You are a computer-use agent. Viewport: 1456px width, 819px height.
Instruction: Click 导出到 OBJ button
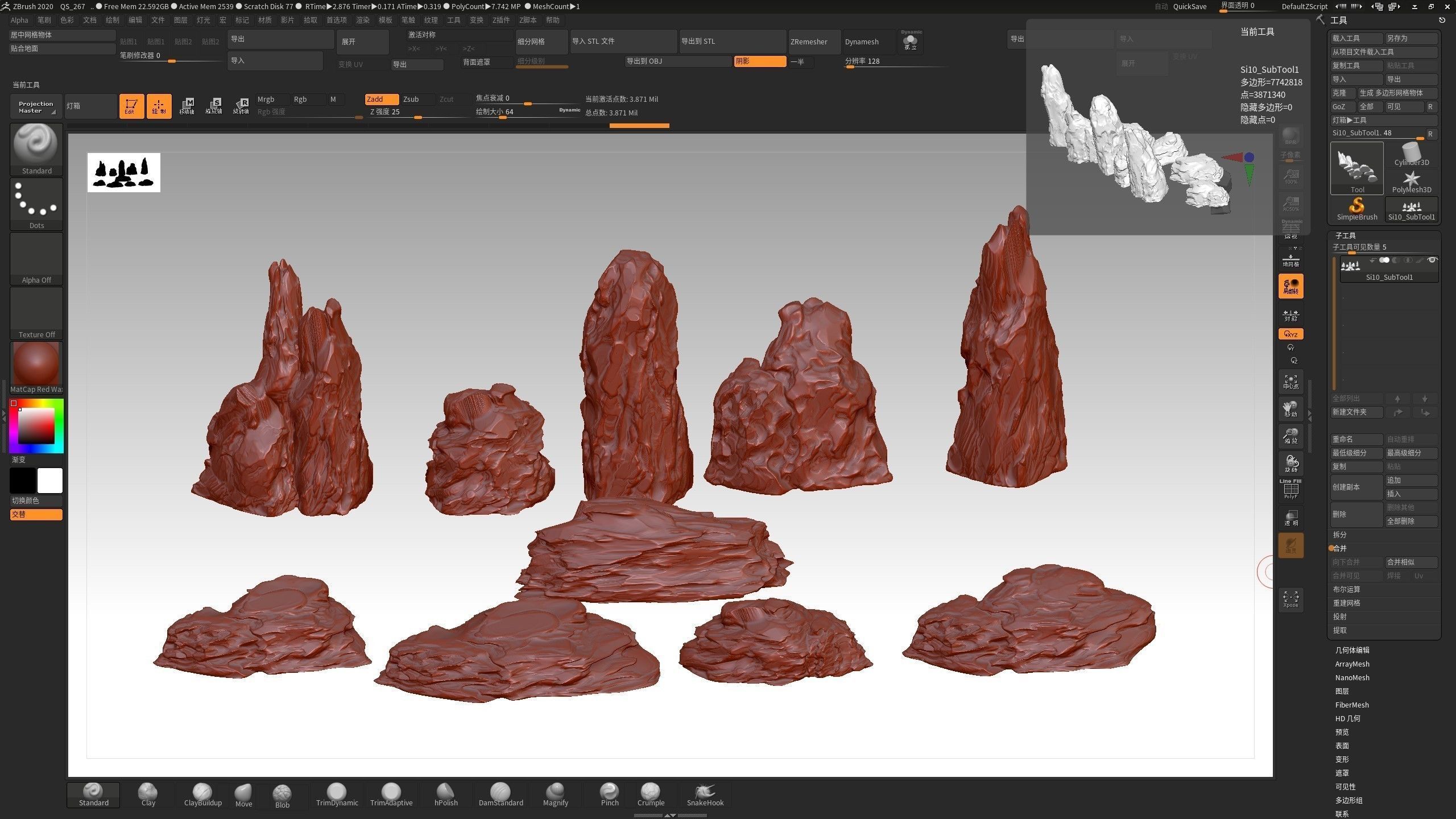(x=678, y=61)
